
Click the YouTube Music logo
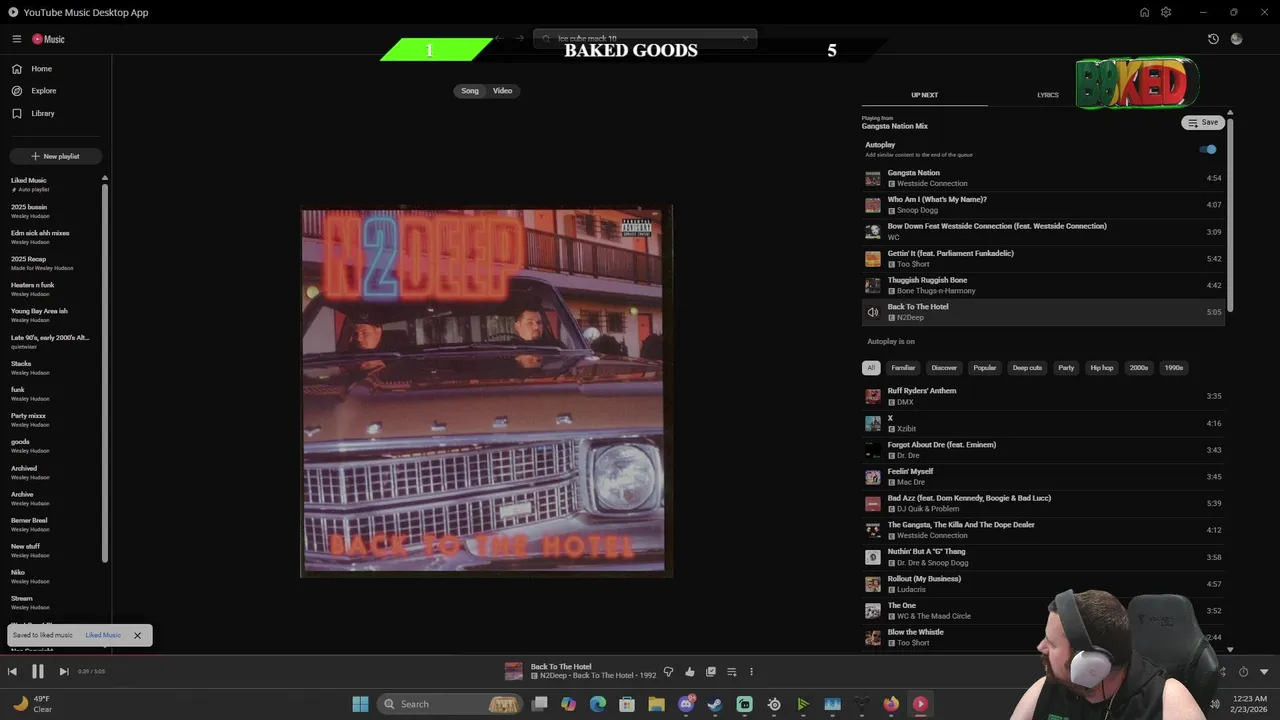(48, 39)
